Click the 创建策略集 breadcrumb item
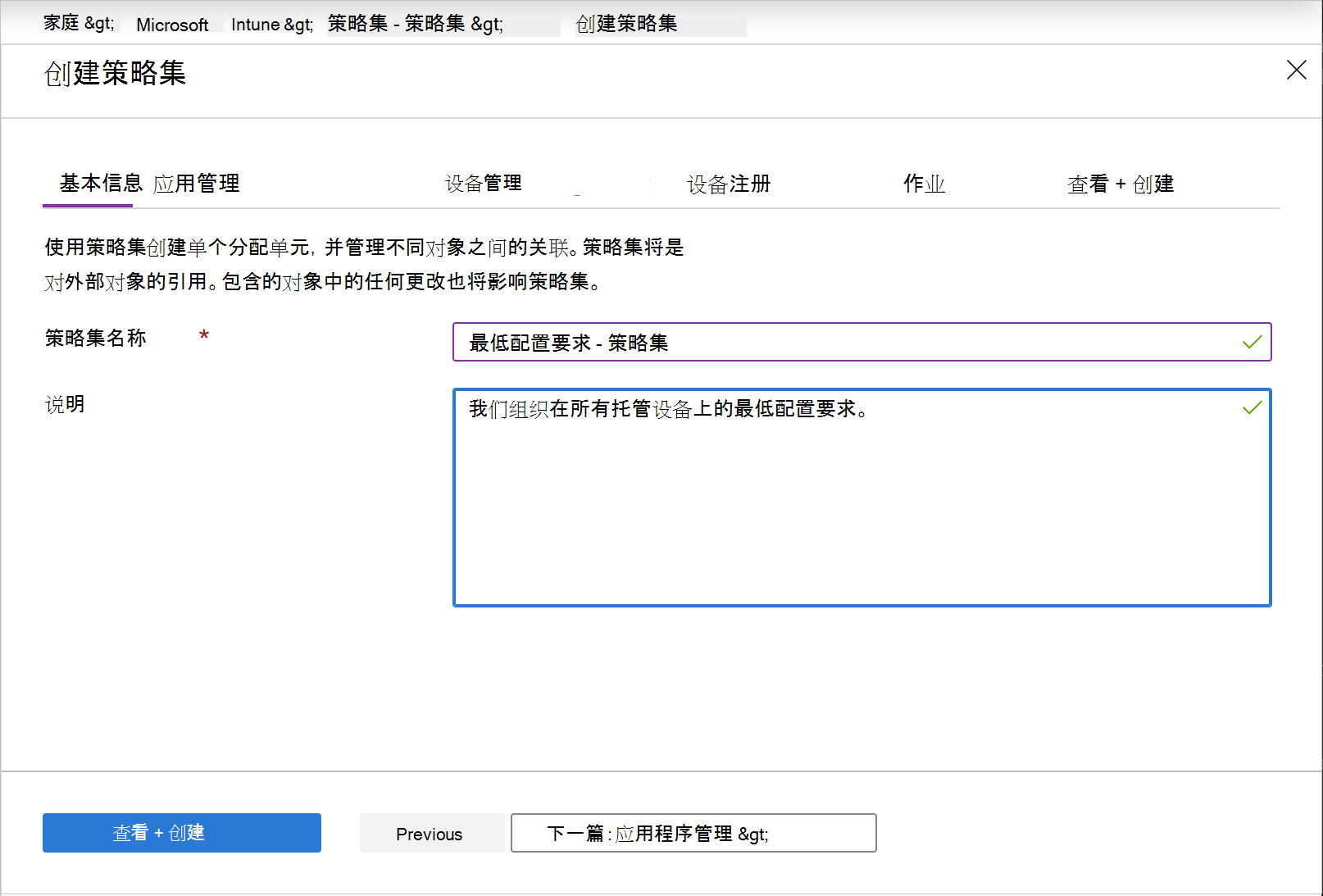Screen dimensions: 1323x896 pyautogui.click(x=627, y=24)
